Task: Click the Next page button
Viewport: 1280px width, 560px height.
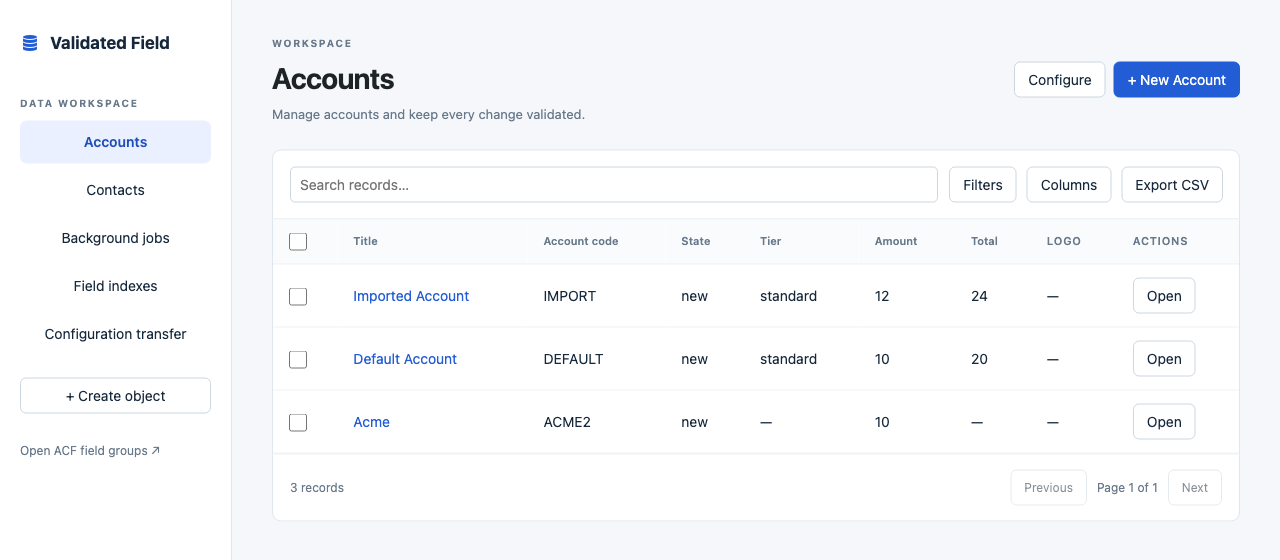Action: pyautogui.click(x=1194, y=487)
